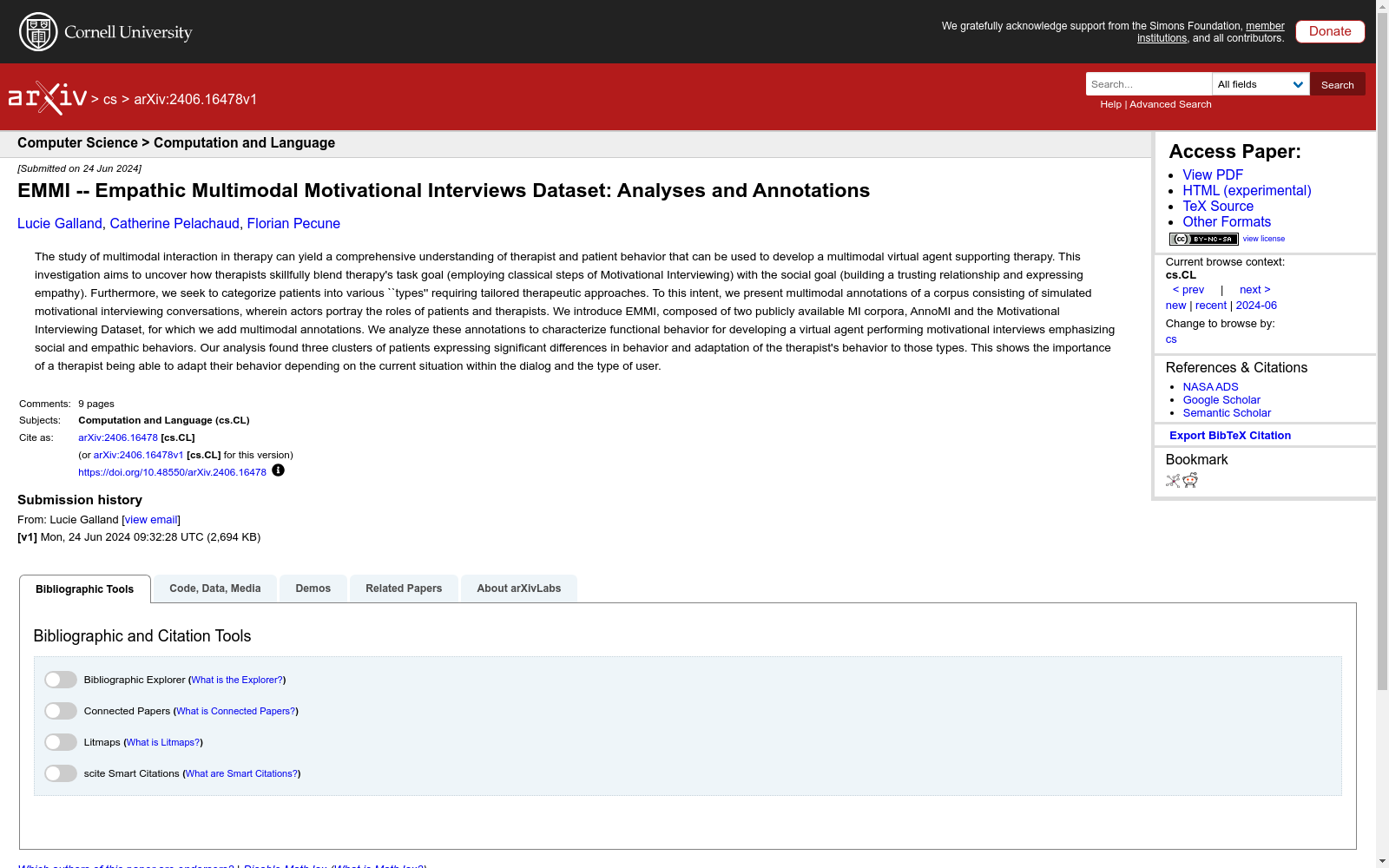Turn on the Litmaps toggle
The height and width of the screenshot is (868, 1389).
pyautogui.click(x=61, y=742)
